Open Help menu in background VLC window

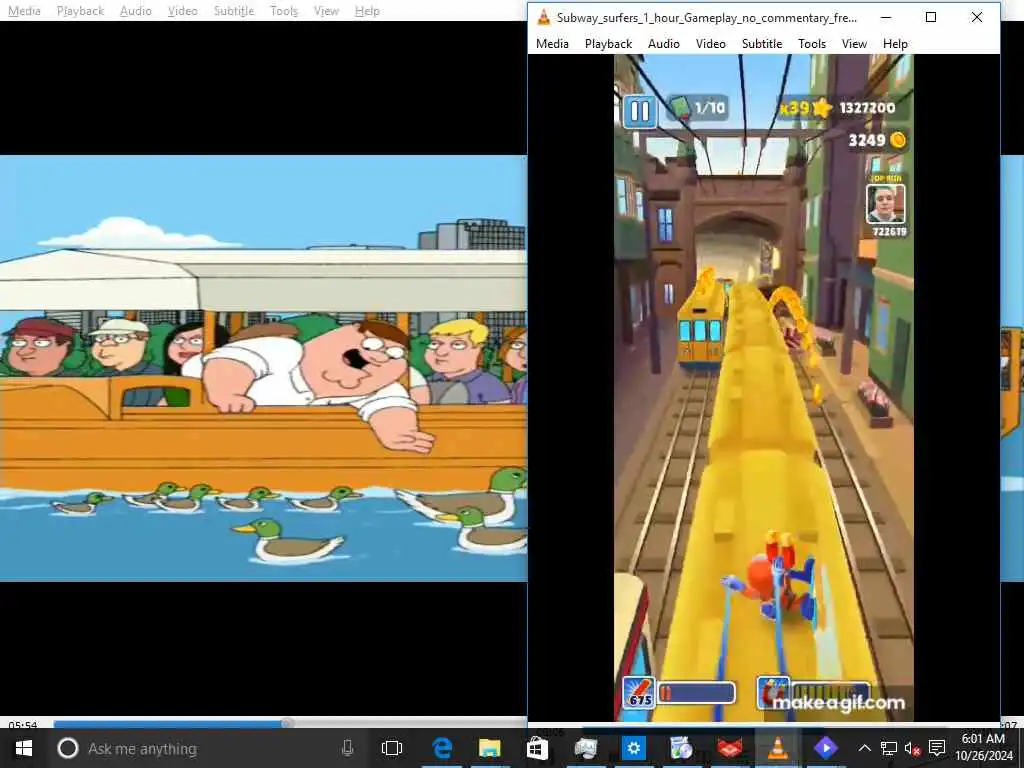tap(367, 11)
